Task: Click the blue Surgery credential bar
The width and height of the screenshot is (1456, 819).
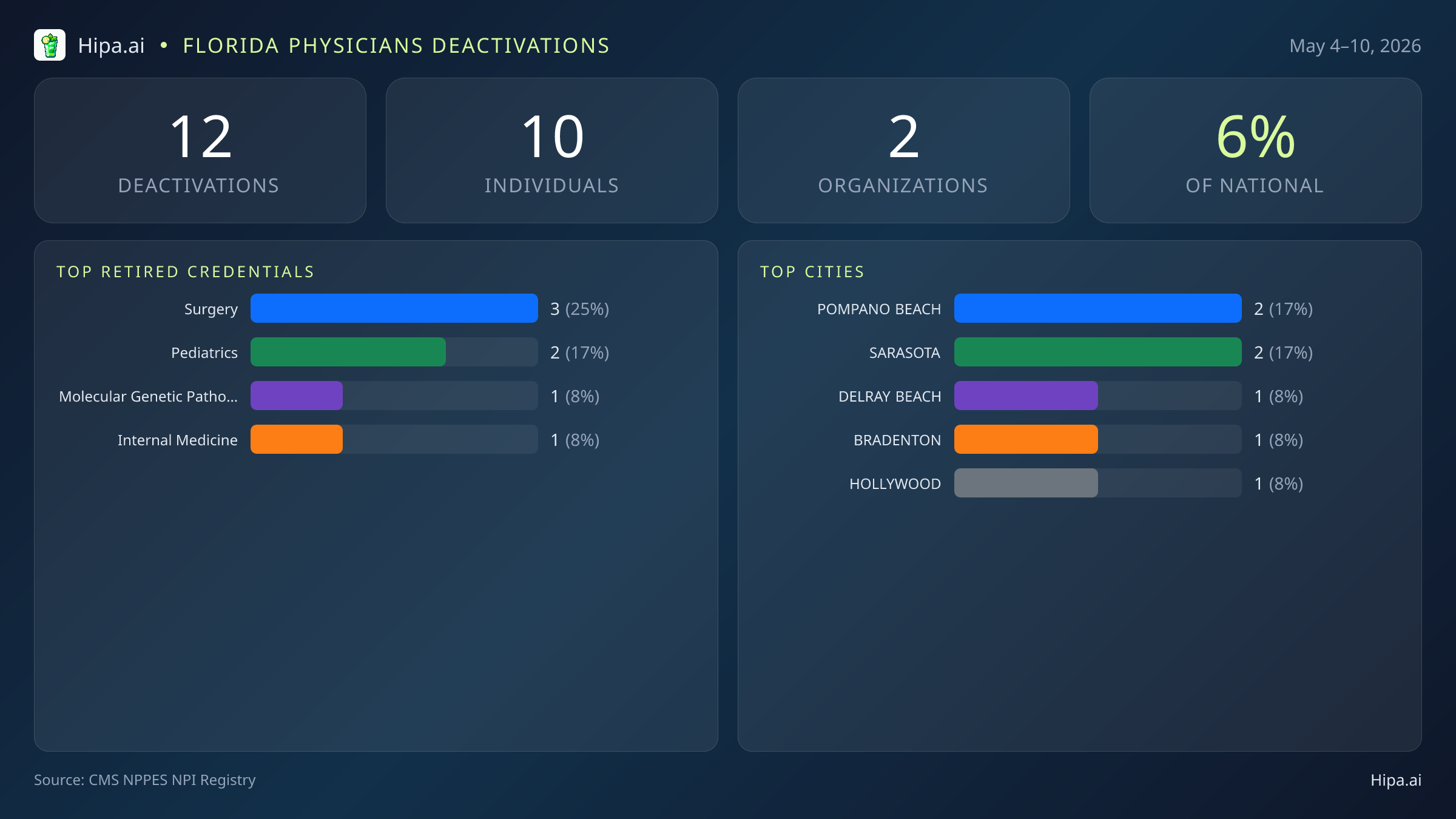Action: 394,308
